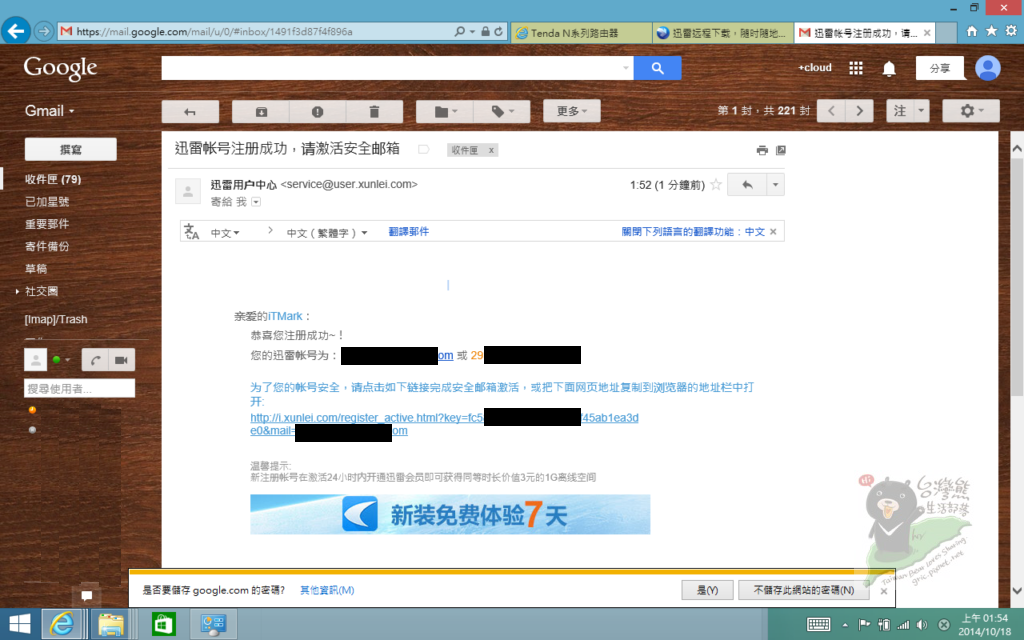
Task: Open the 已加星號 folder
Action: tap(47, 202)
